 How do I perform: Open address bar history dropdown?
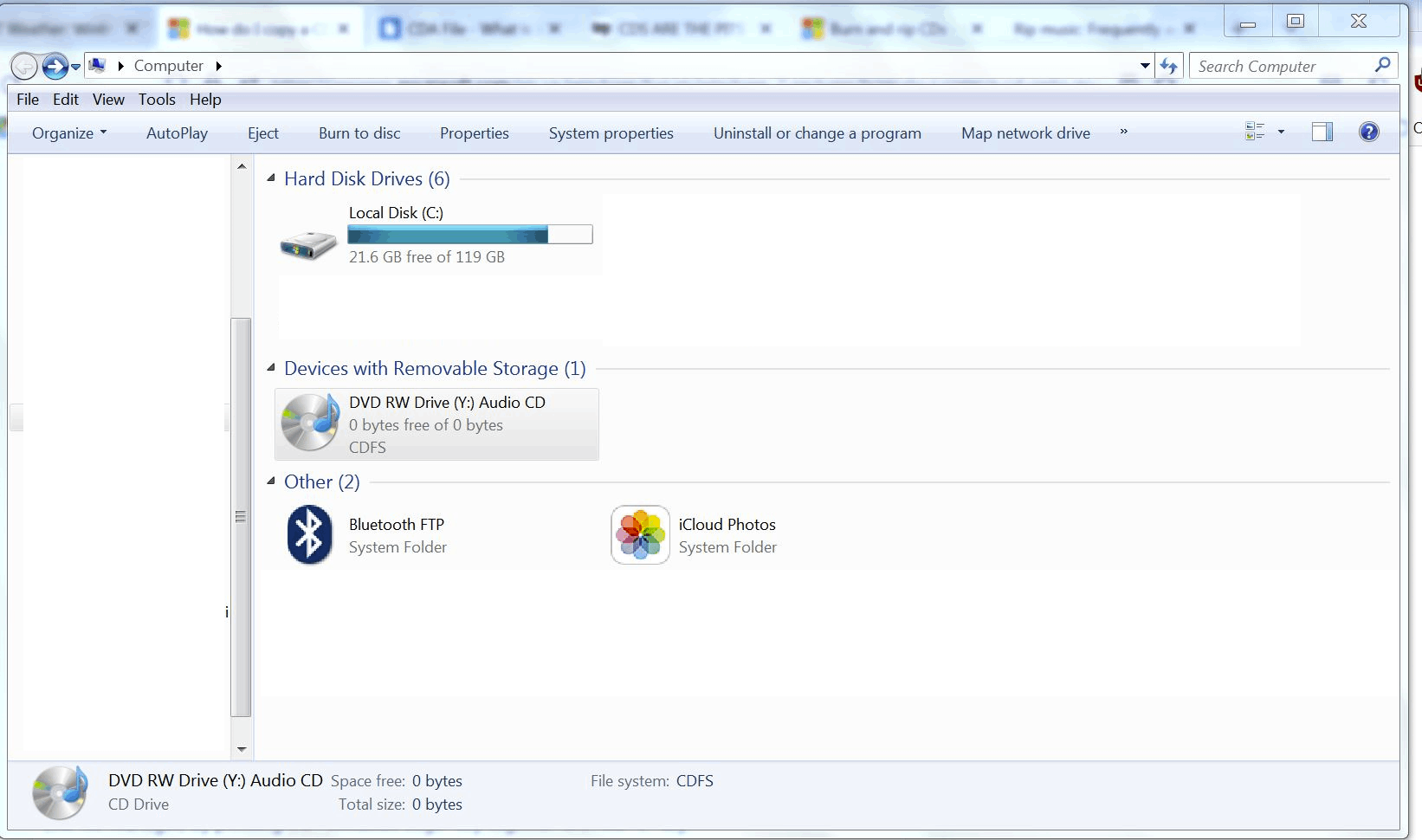(x=1145, y=66)
